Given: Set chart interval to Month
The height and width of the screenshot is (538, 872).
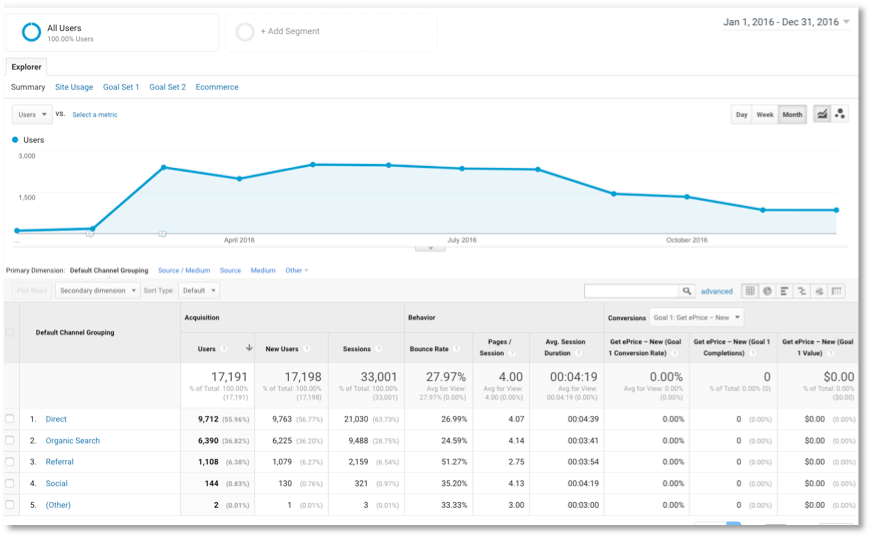Looking at the screenshot, I should (x=792, y=115).
